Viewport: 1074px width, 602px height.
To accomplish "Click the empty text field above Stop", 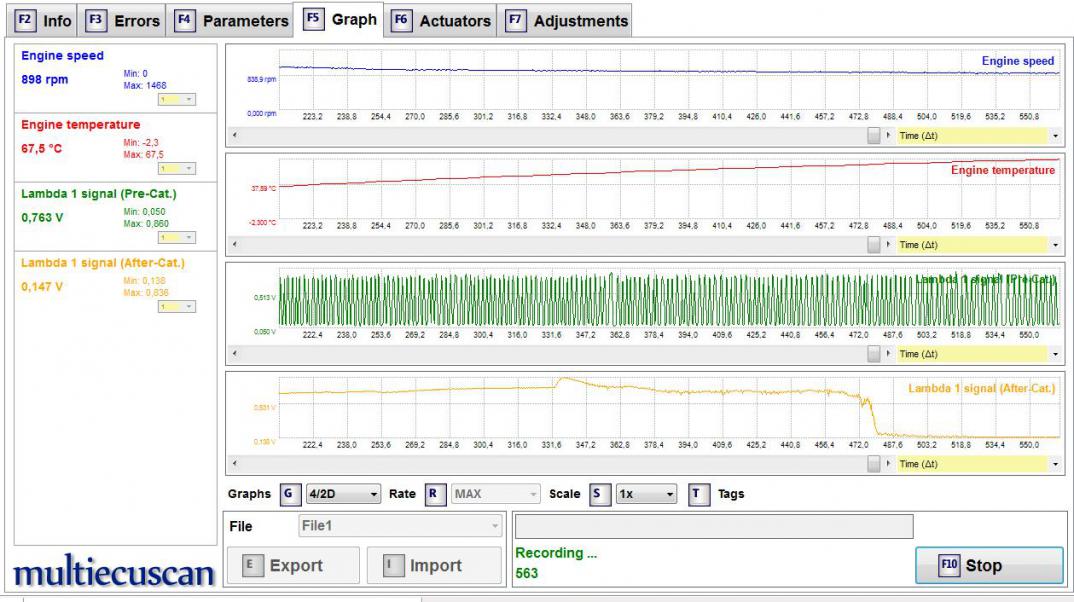I will tap(714, 527).
